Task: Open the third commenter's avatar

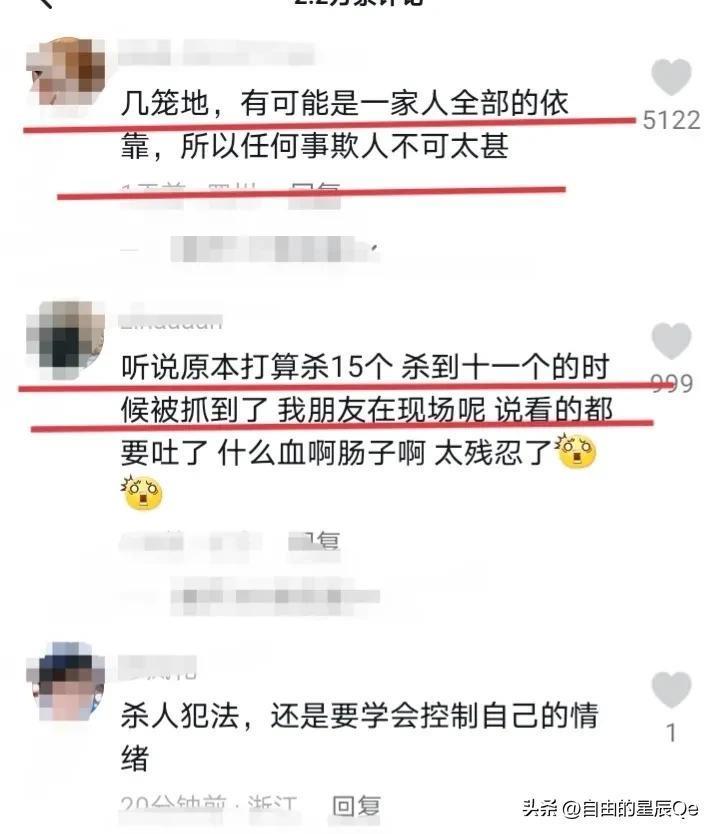Action: pyautogui.click(x=65, y=681)
